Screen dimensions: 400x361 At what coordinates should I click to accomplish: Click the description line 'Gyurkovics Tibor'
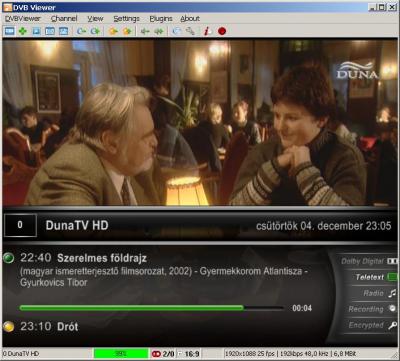pyautogui.click(x=54, y=282)
